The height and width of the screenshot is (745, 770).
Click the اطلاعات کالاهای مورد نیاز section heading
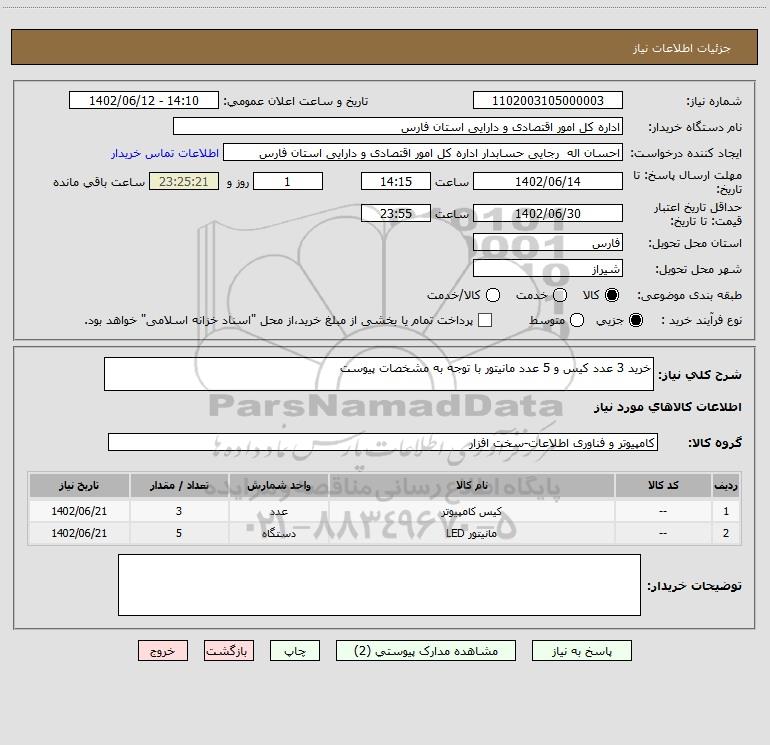pos(667,407)
